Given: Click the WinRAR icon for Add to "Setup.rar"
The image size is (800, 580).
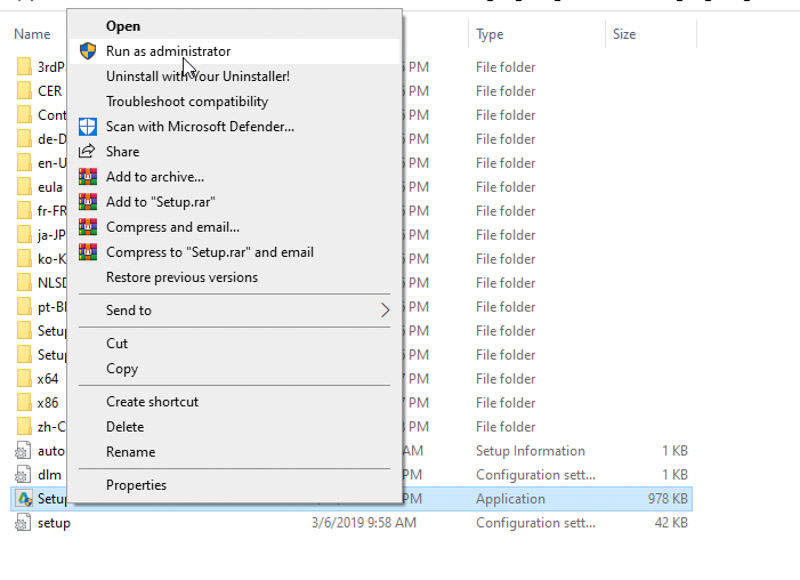Looking at the screenshot, I should click(x=88, y=202).
